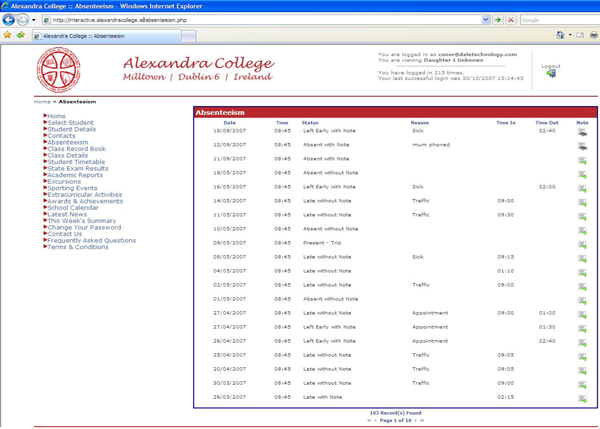Add note for 26/03/2007 Late with Note row

click(x=582, y=399)
